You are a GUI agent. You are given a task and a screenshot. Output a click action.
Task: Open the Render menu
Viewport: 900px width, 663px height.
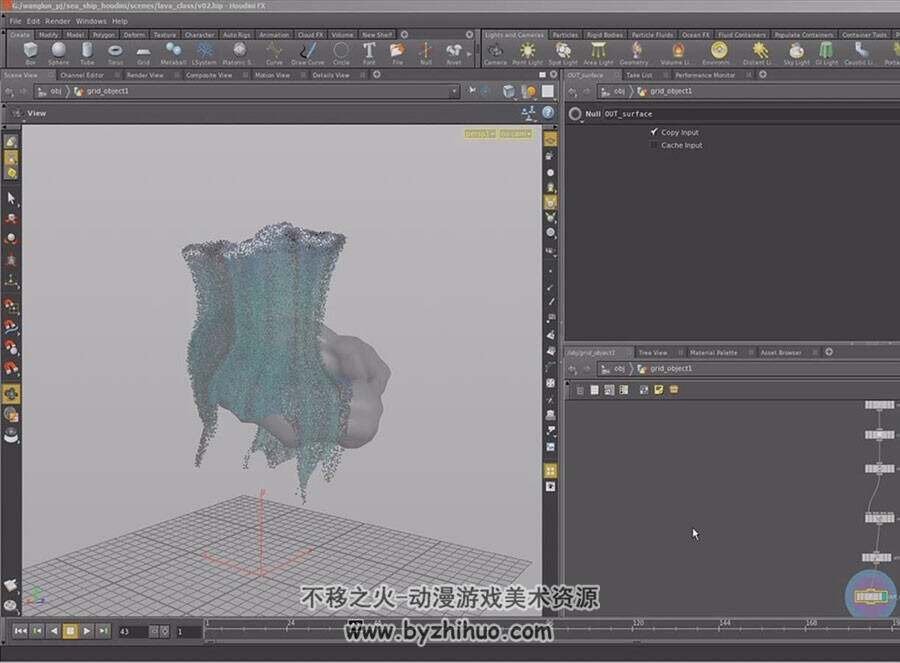coord(57,21)
